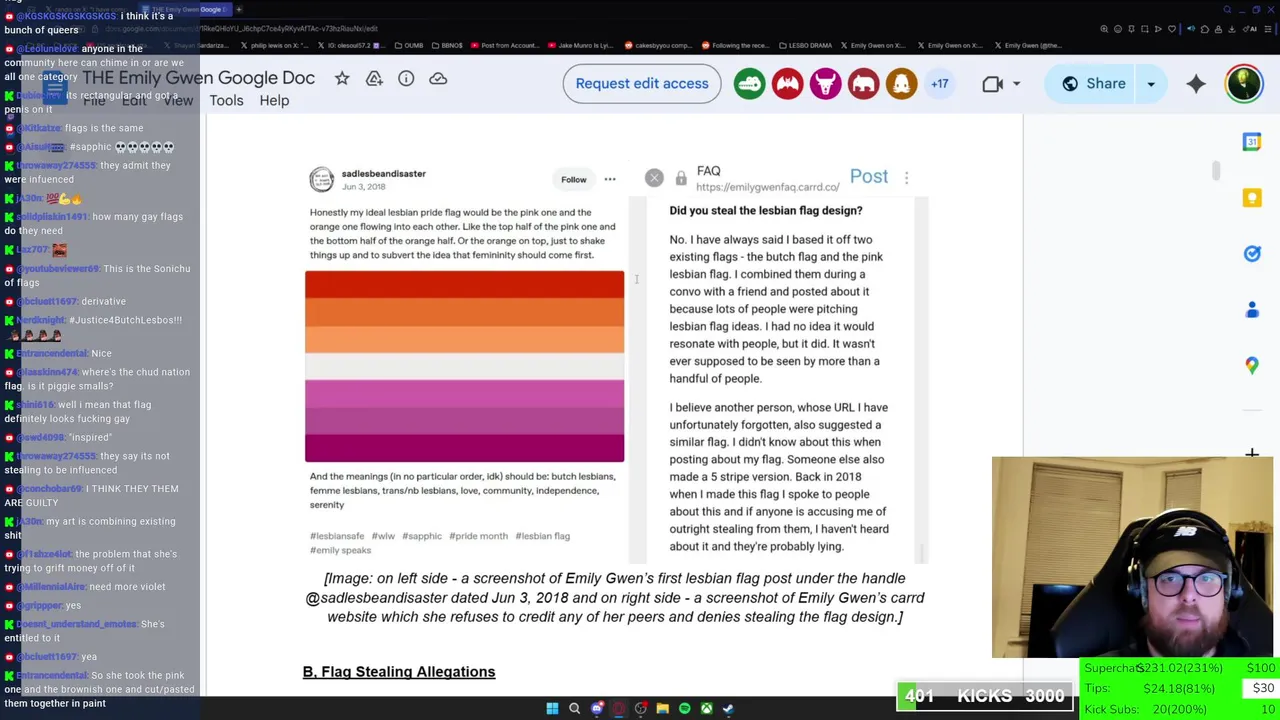Click Request edit access
The width and height of the screenshot is (1280, 720).
[642, 84]
